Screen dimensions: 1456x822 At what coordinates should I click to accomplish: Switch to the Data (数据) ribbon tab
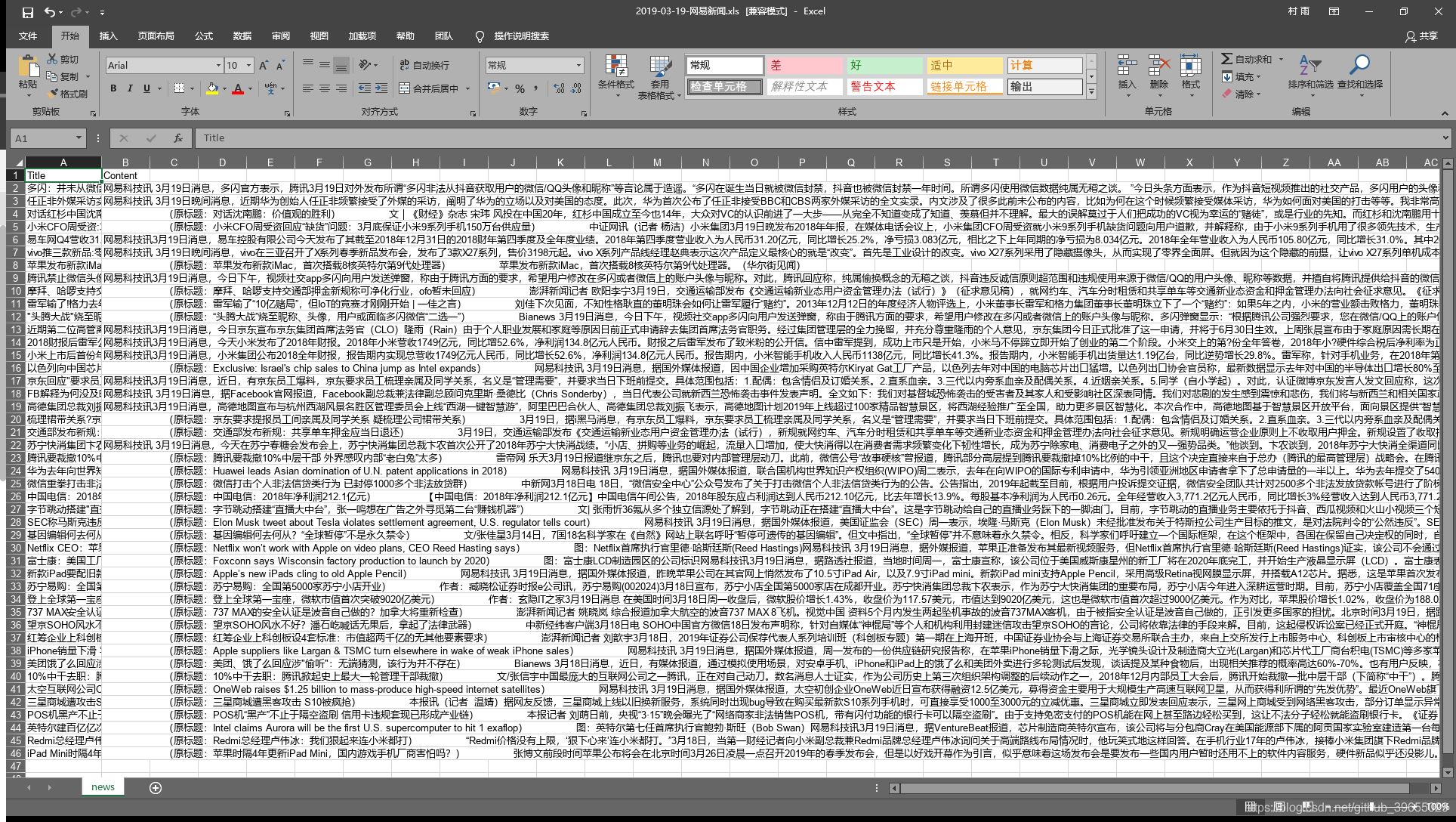click(x=242, y=36)
